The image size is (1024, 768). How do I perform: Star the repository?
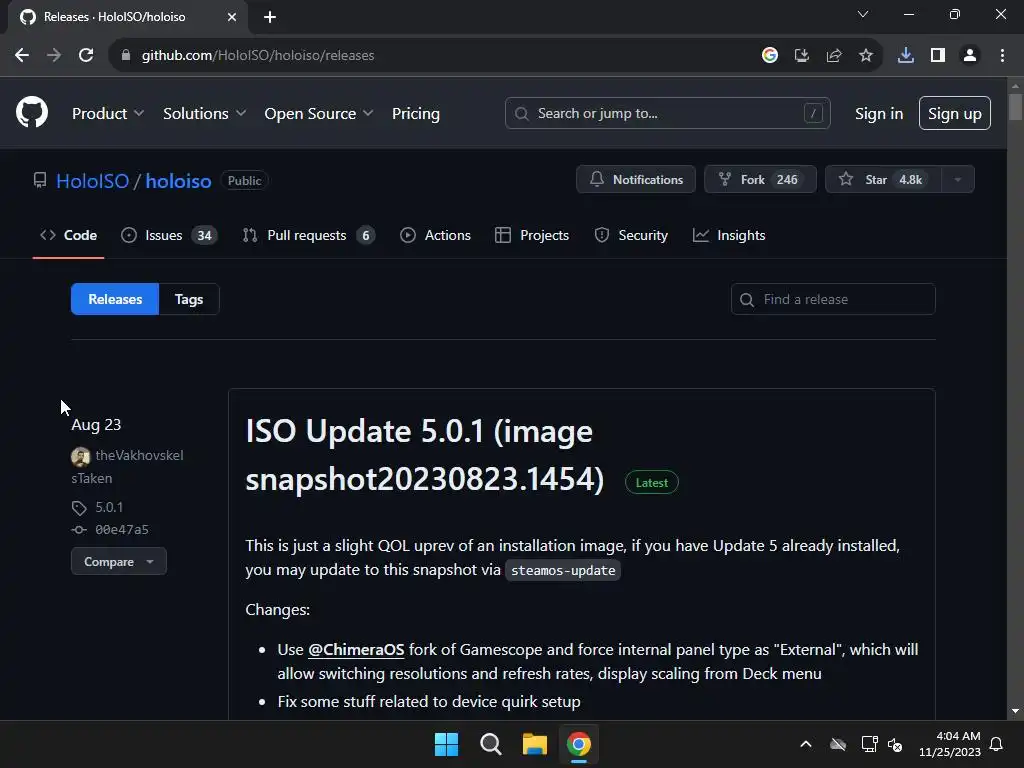[883, 180]
